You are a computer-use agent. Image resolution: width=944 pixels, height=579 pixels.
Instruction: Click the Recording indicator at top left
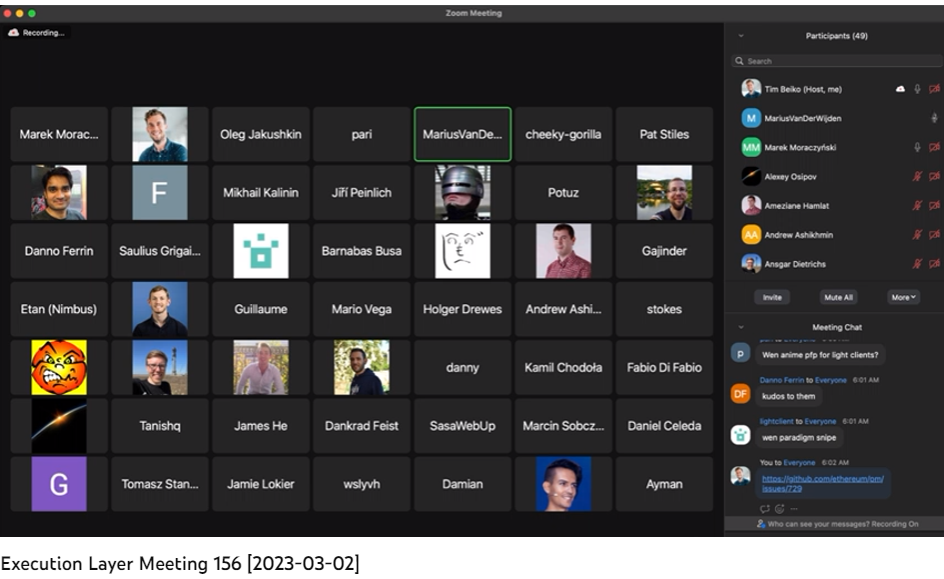(37, 33)
